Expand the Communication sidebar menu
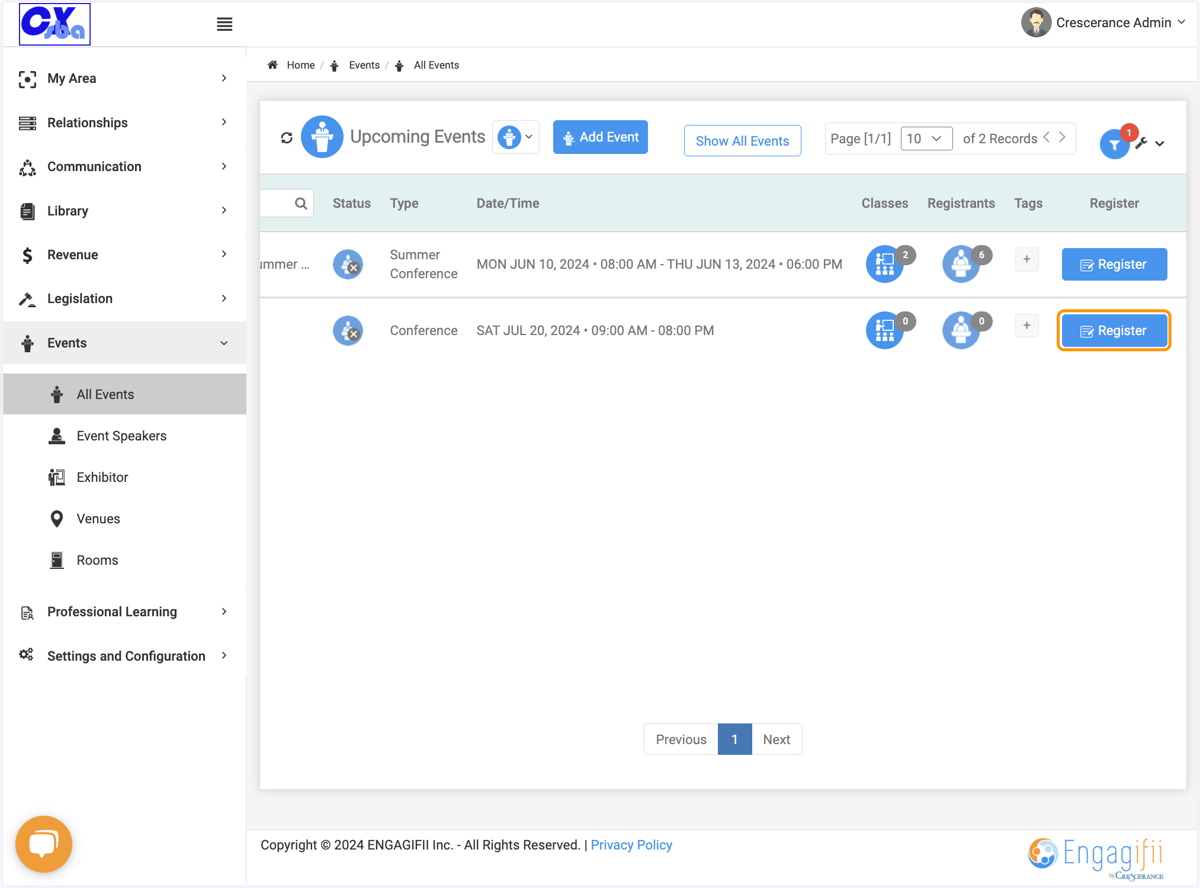 pos(124,166)
